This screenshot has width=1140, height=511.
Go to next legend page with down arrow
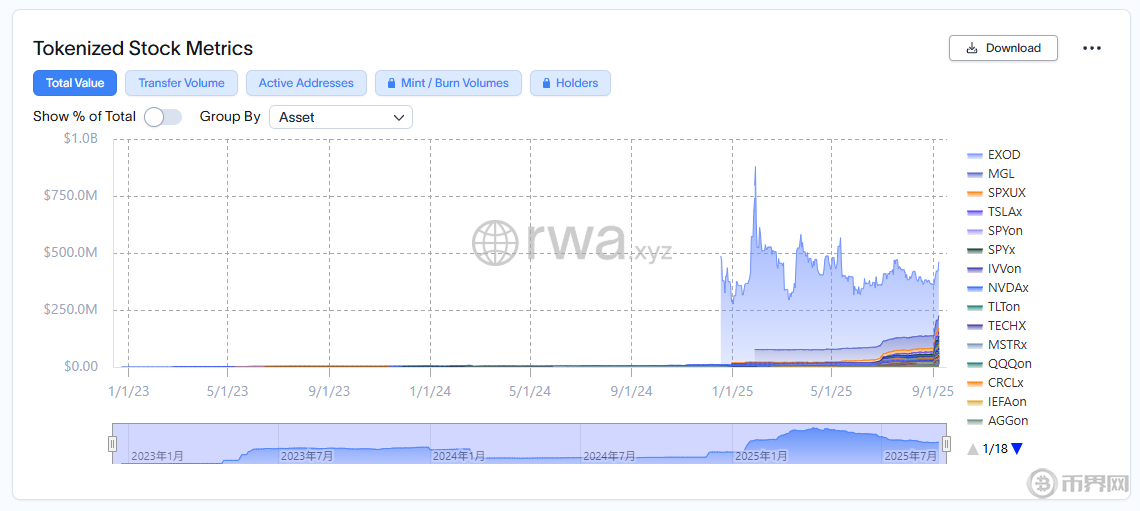click(x=1016, y=449)
